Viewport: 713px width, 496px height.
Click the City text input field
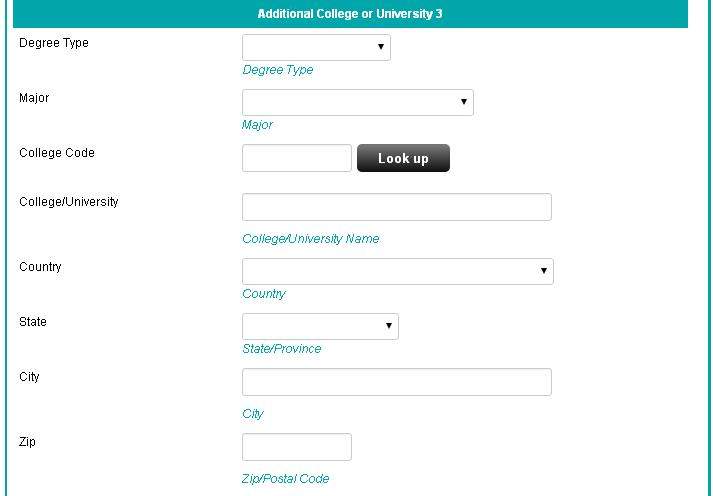coord(396,382)
